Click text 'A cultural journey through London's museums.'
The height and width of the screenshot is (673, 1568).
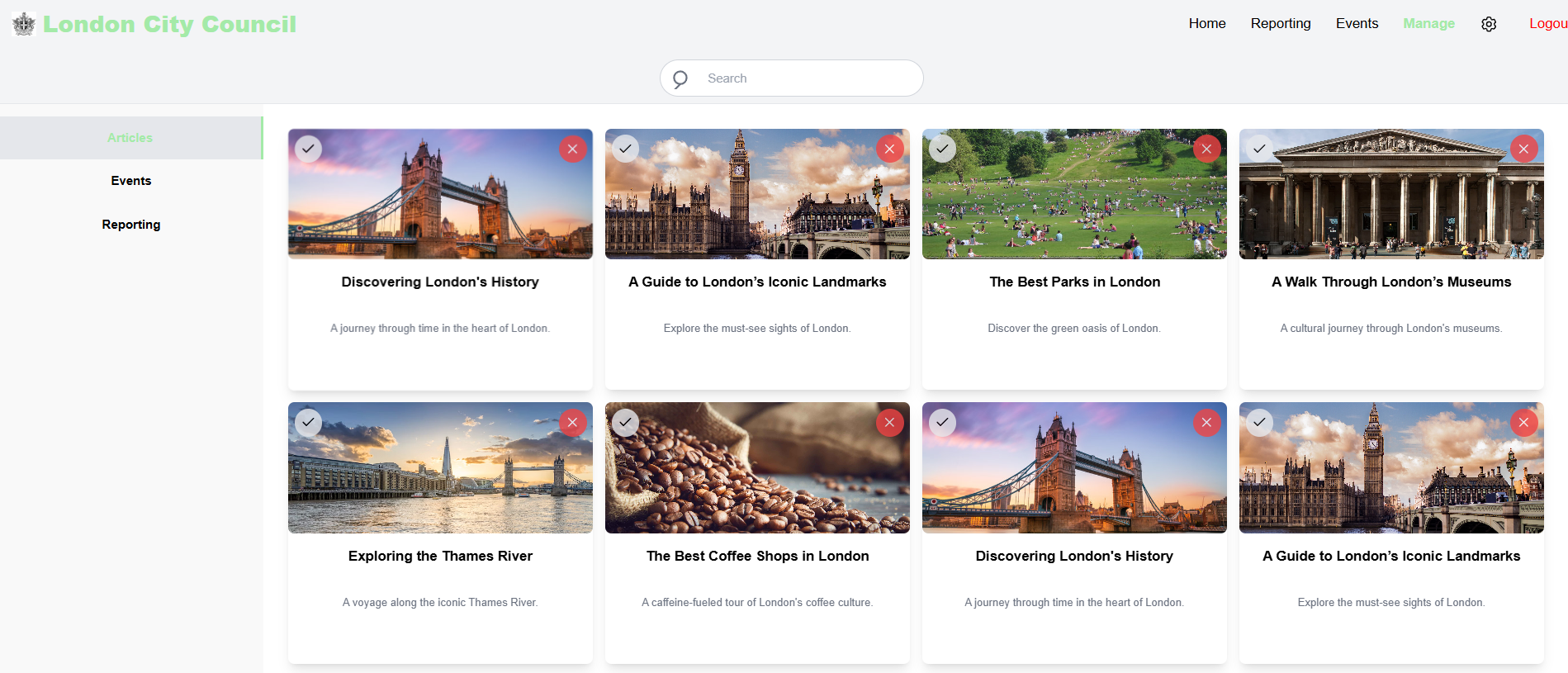1391,328
